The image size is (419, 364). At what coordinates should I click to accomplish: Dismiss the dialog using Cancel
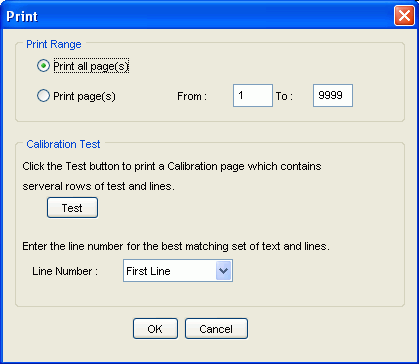[216, 329]
